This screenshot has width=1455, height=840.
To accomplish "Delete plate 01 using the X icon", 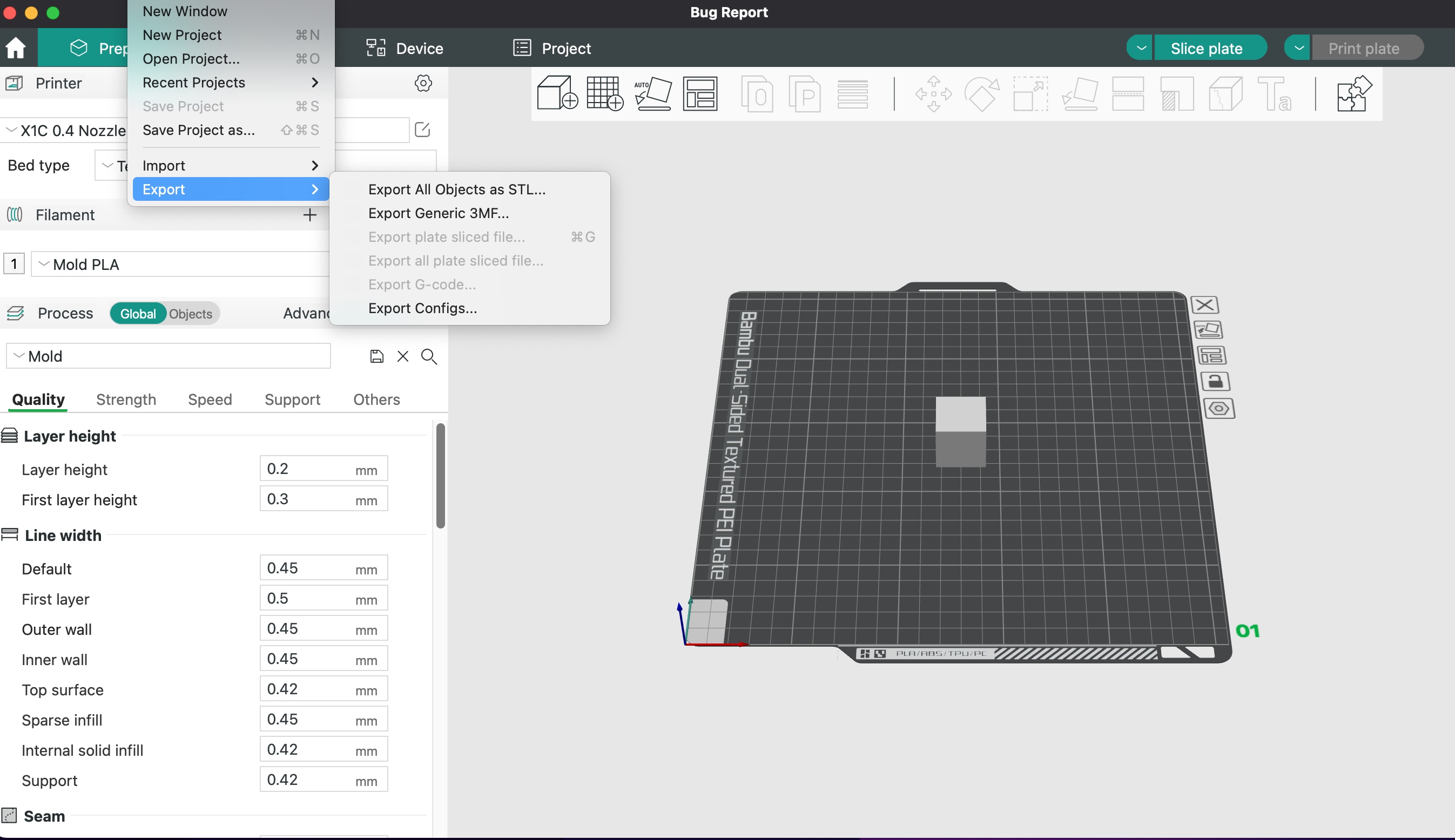I will (x=1204, y=304).
